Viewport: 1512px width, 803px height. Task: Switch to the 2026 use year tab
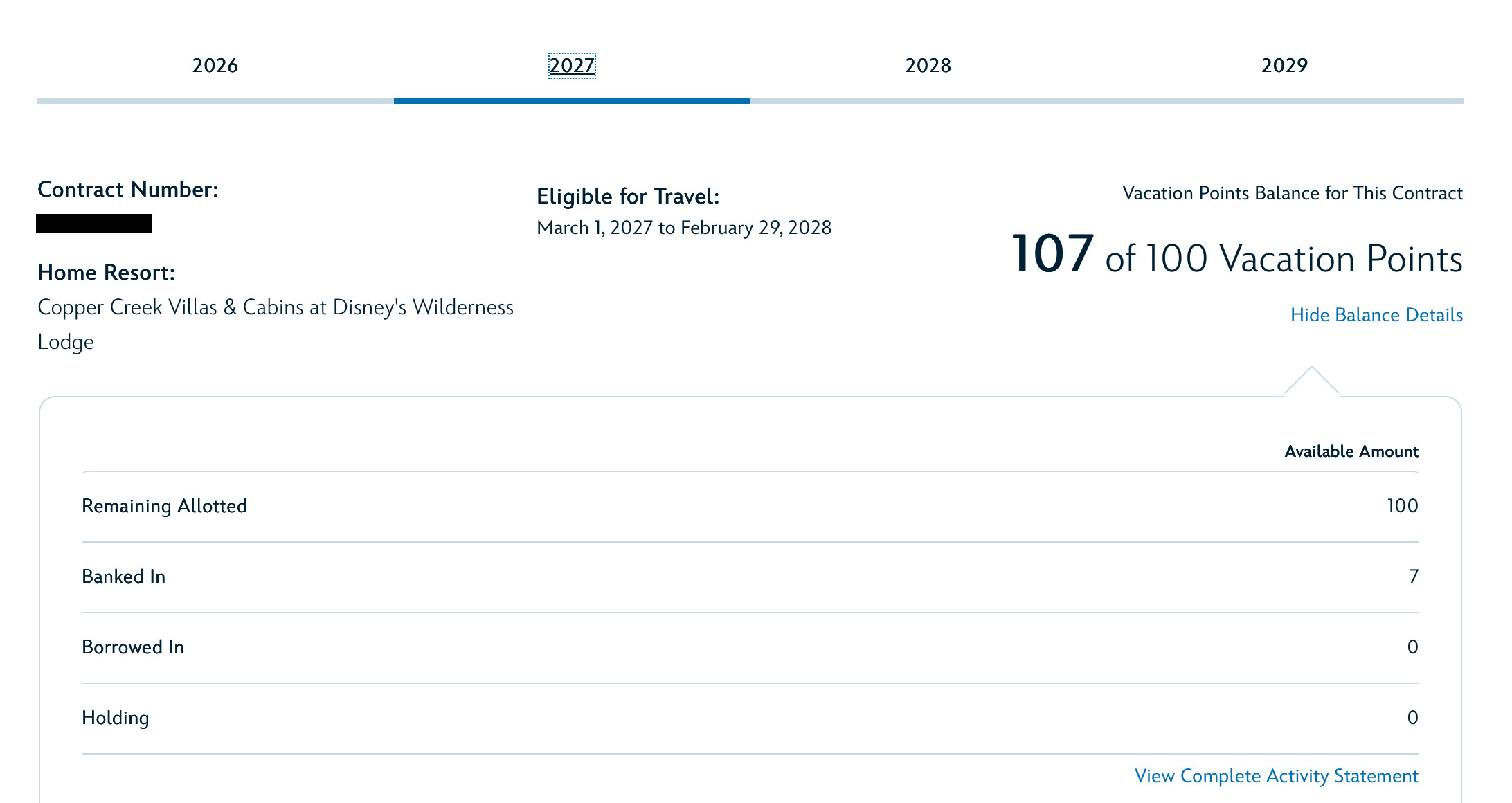[215, 66]
